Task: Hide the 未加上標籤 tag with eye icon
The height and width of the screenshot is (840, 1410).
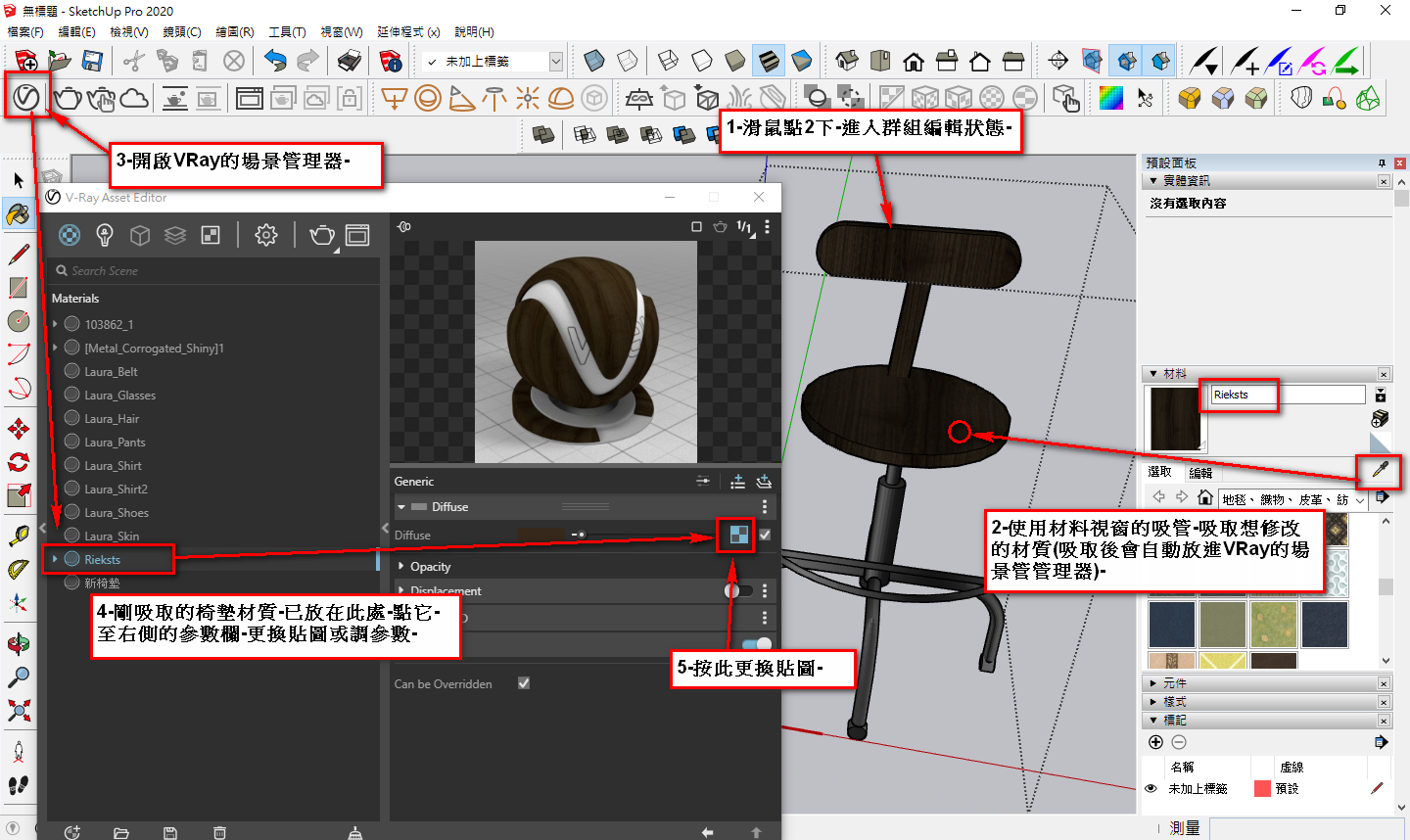Action: coord(1151,788)
